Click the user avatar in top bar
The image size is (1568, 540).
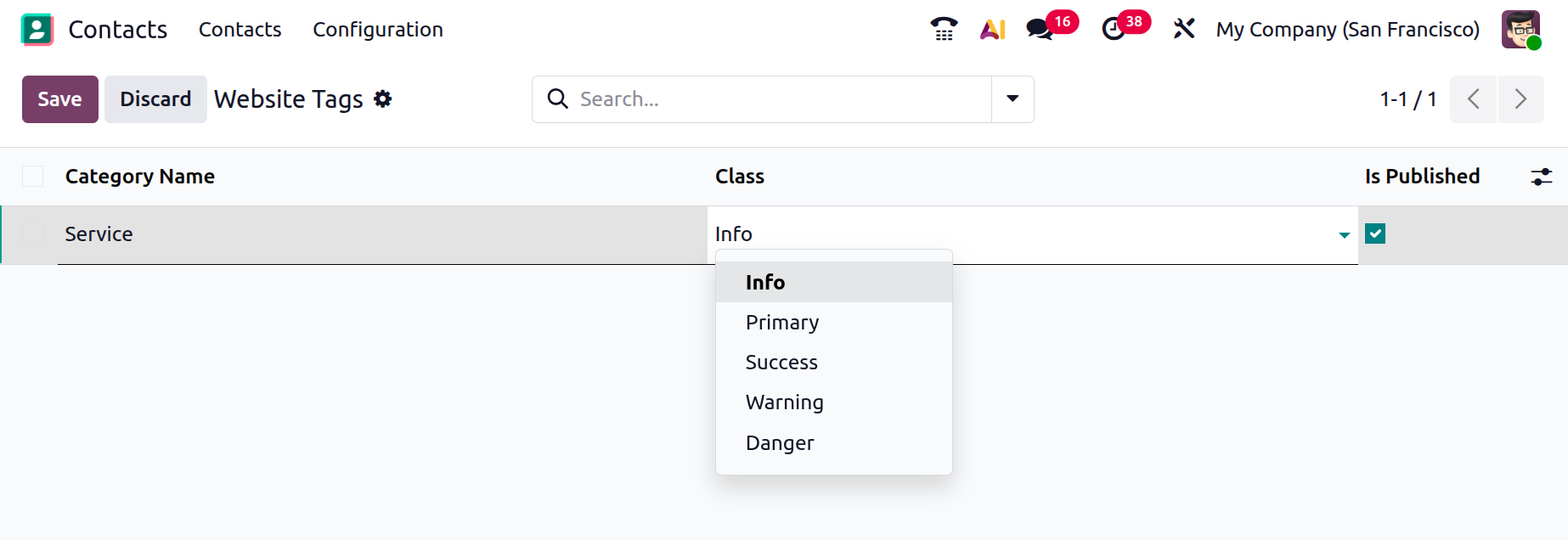[1520, 30]
